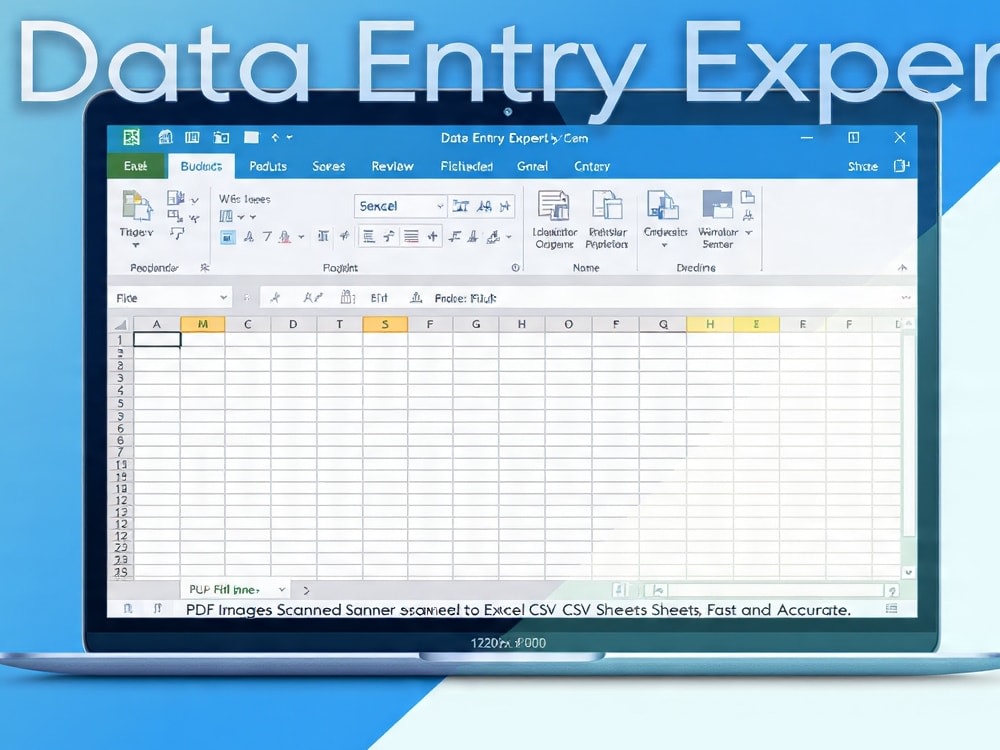This screenshot has height=750, width=1000.
Task: Switch to the Cntery tab
Action: click(x=592, y=166)
